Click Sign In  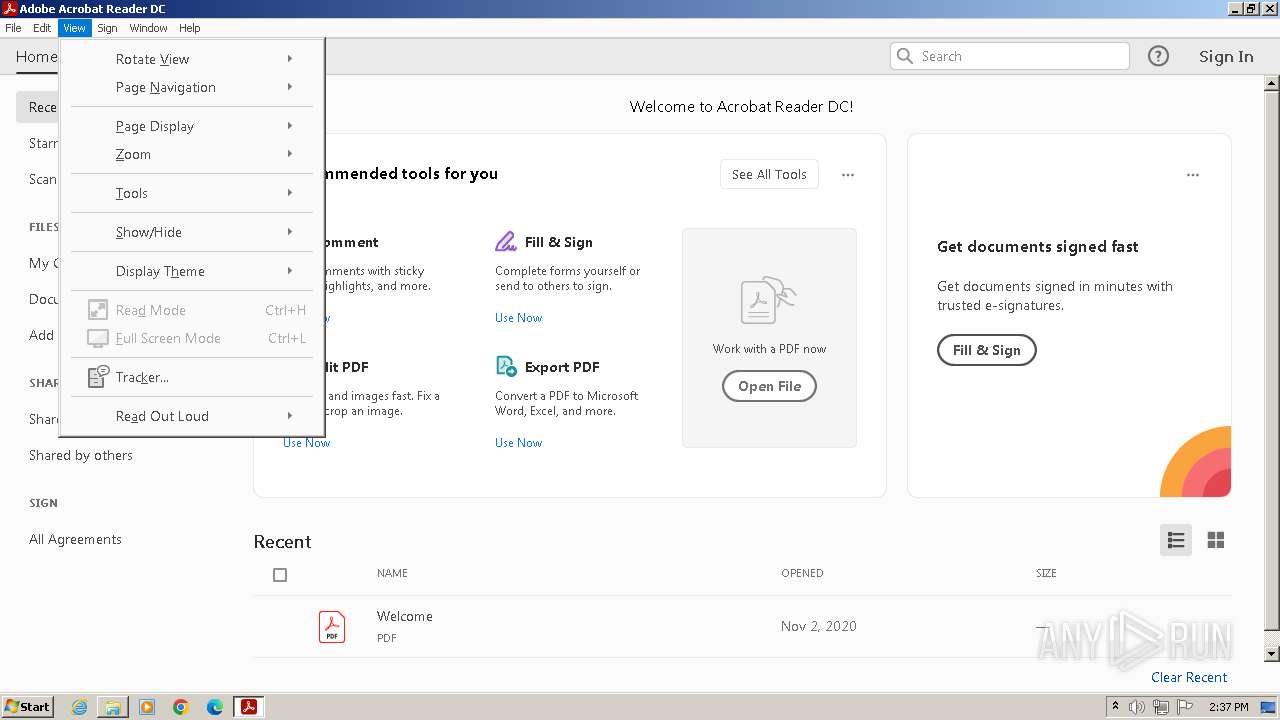(1226, 57)
